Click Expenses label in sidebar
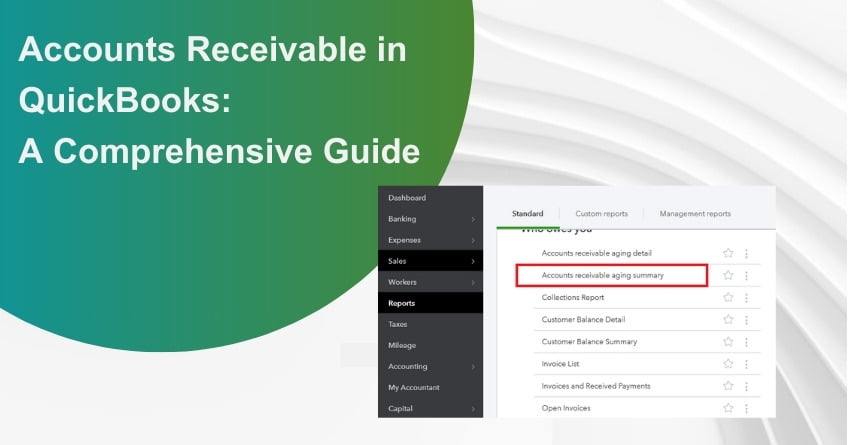 404,240
